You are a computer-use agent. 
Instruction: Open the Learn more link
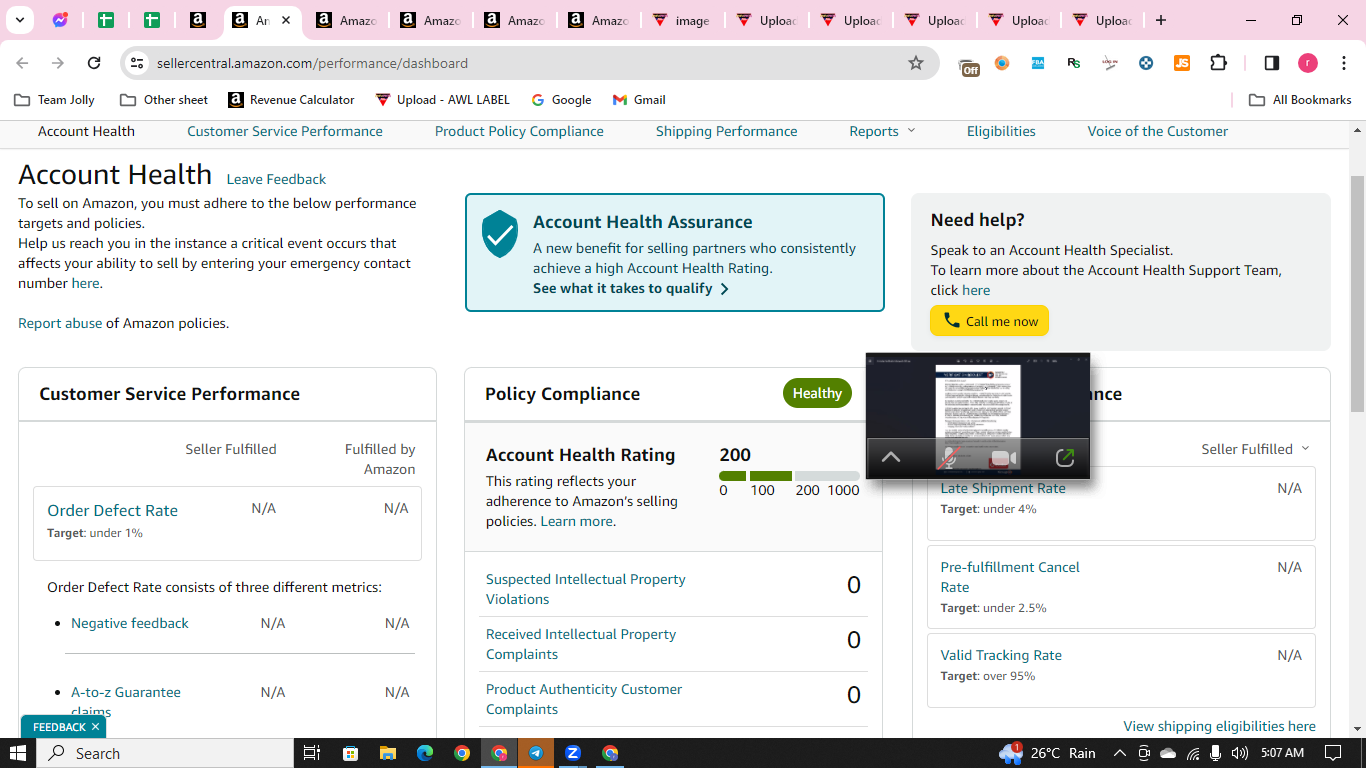tap(576, 521)
